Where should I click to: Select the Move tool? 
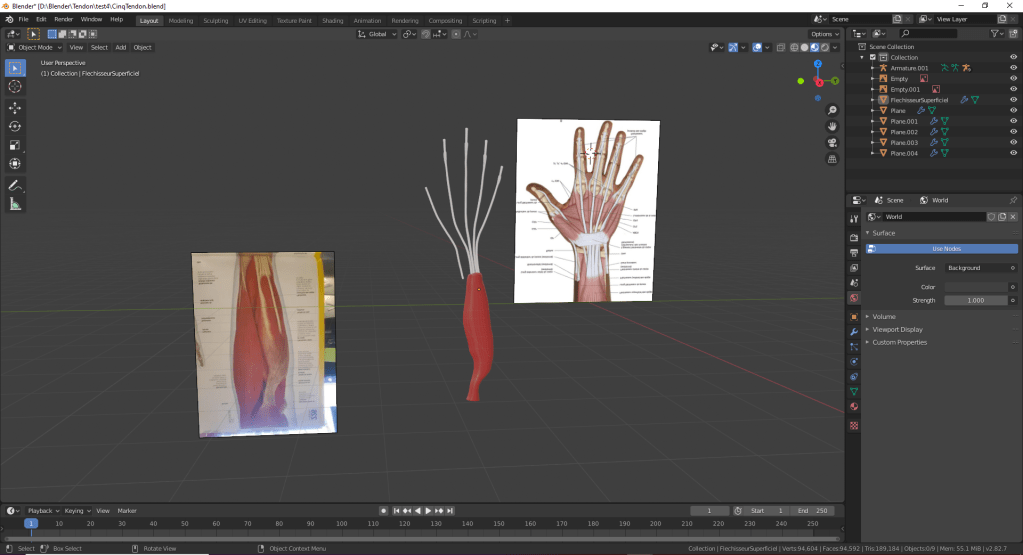pyautogui.click(x=15, y=108)
